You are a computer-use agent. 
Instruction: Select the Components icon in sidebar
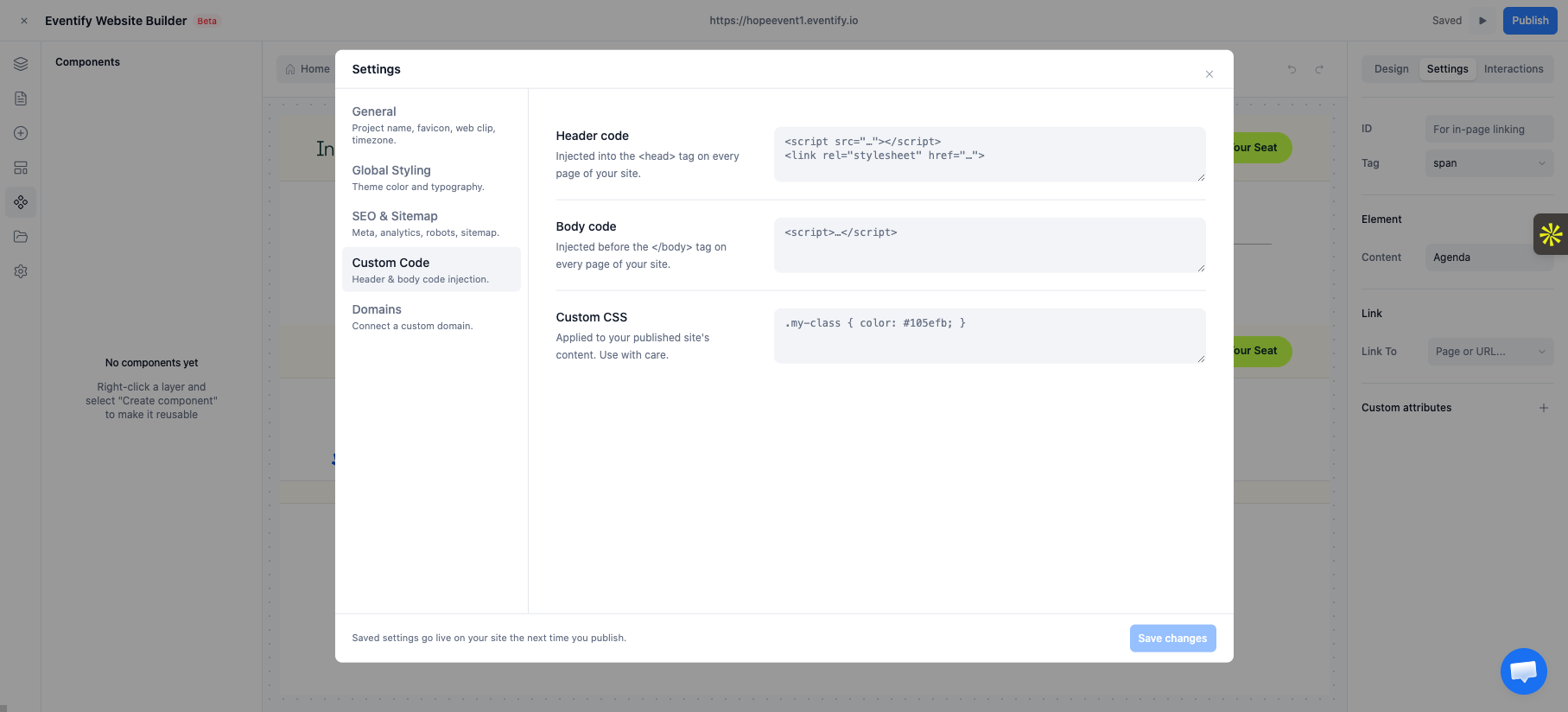point(21,202)
